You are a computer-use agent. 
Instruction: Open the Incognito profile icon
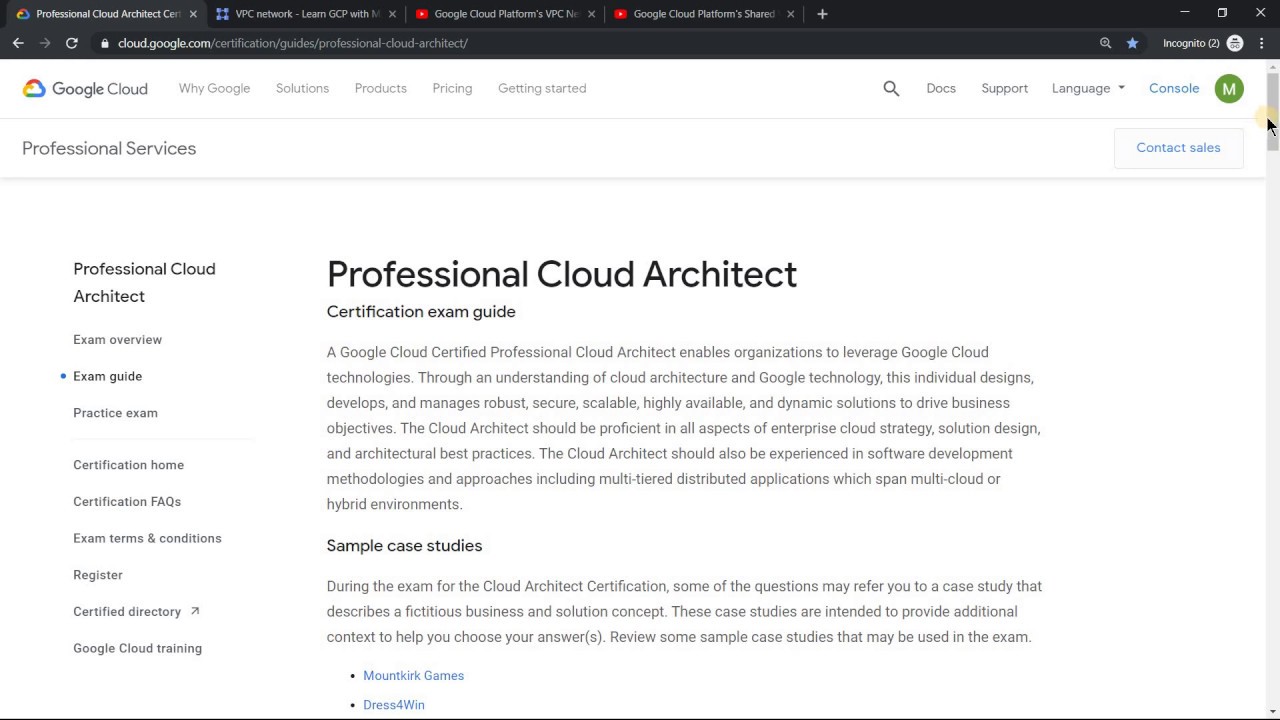[x=1235, y=43]
